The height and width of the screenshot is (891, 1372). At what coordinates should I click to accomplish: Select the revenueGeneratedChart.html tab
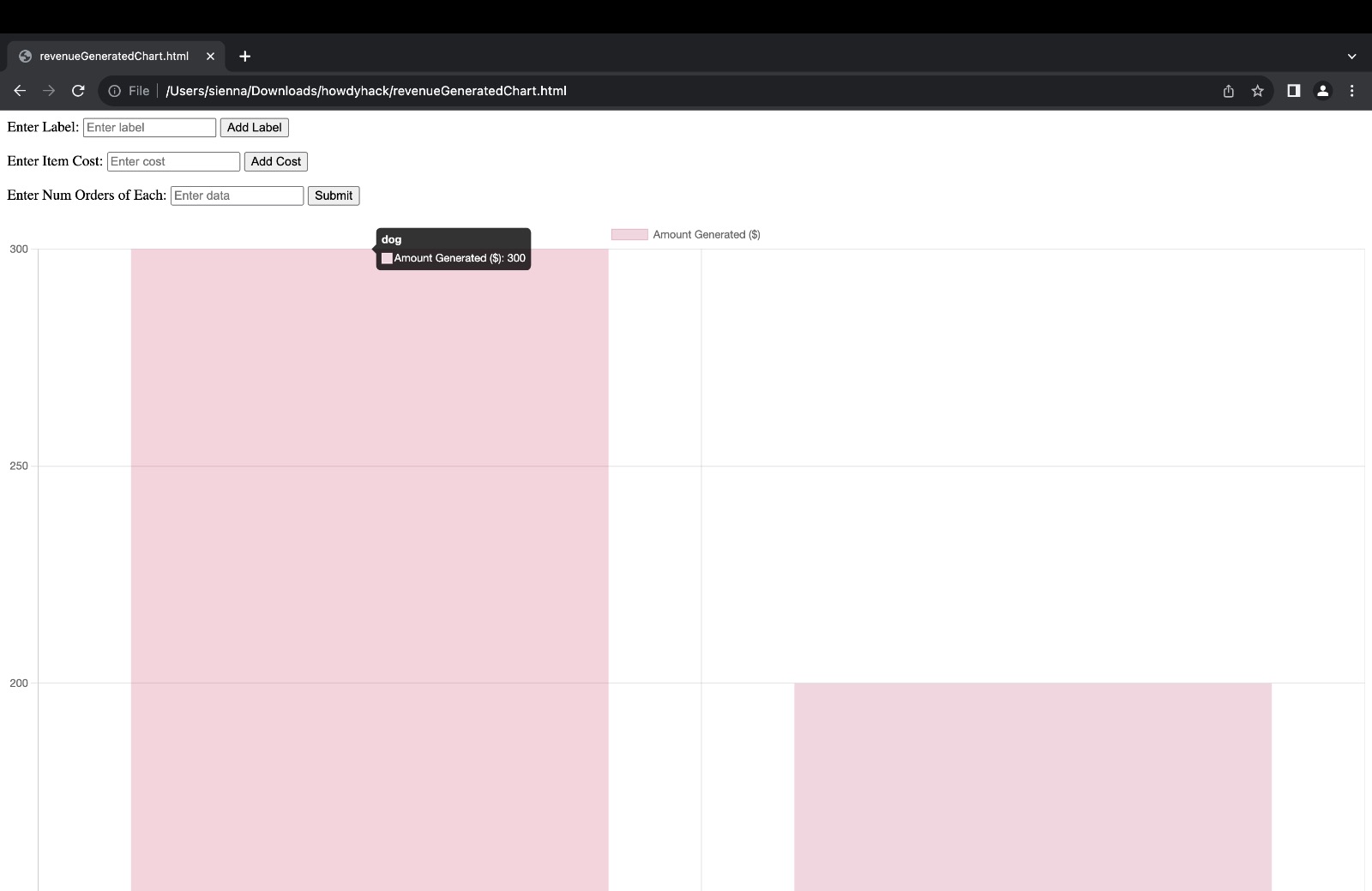[111, 56]
